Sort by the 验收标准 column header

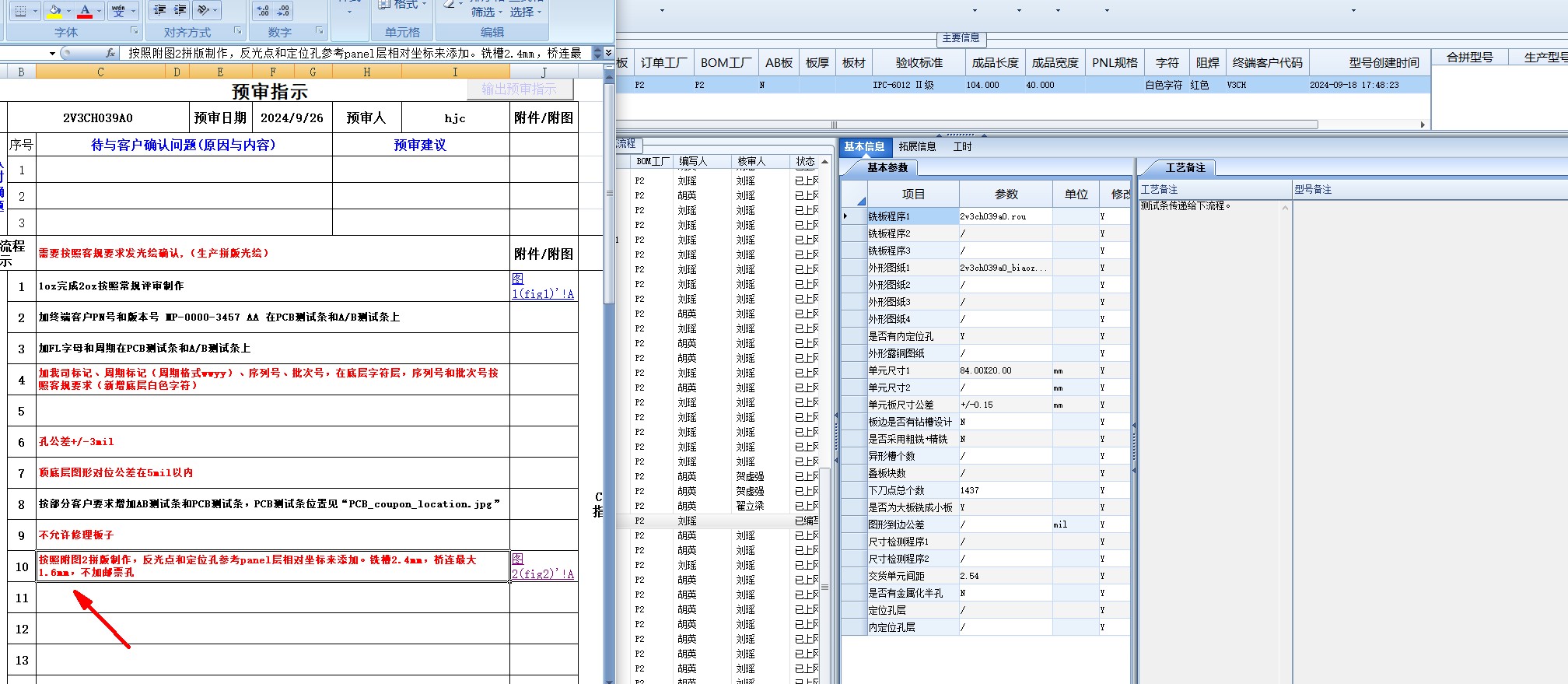tap(919, 63)
